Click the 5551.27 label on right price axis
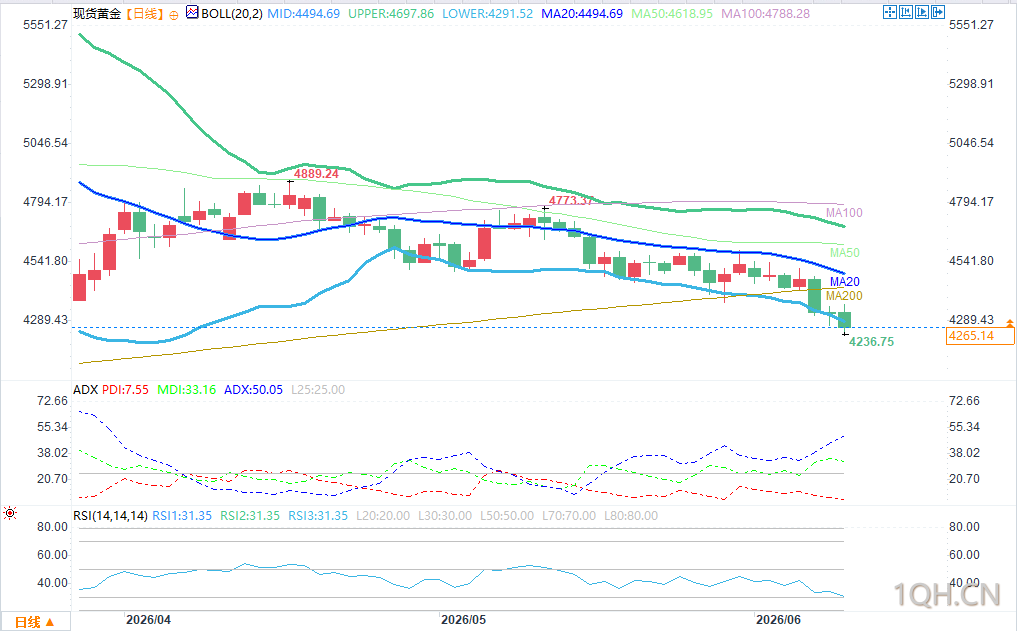The height and width of the screenshot is (631, 1017). 971,25
